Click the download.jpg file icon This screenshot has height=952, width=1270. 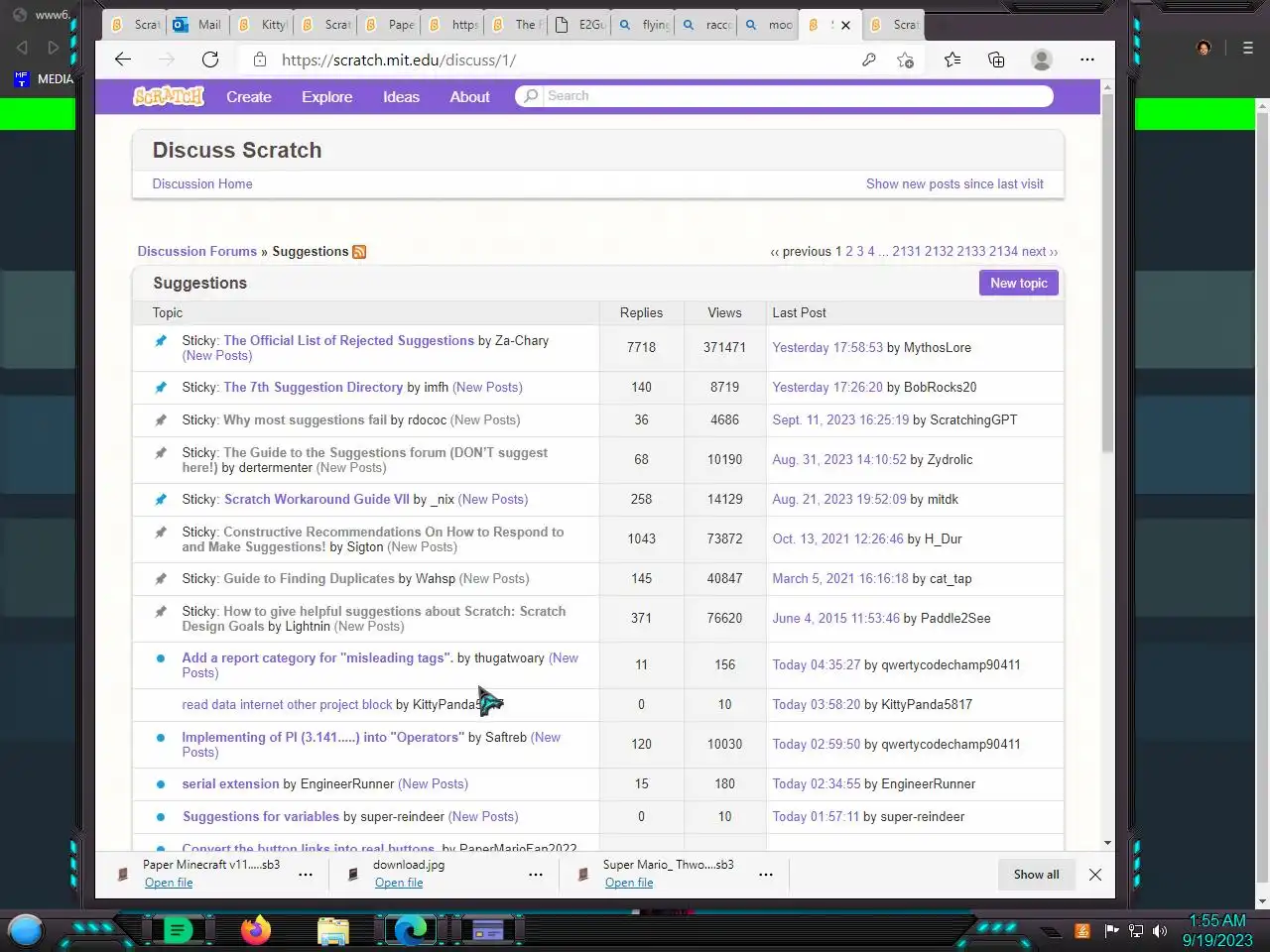tap(353, 874)
